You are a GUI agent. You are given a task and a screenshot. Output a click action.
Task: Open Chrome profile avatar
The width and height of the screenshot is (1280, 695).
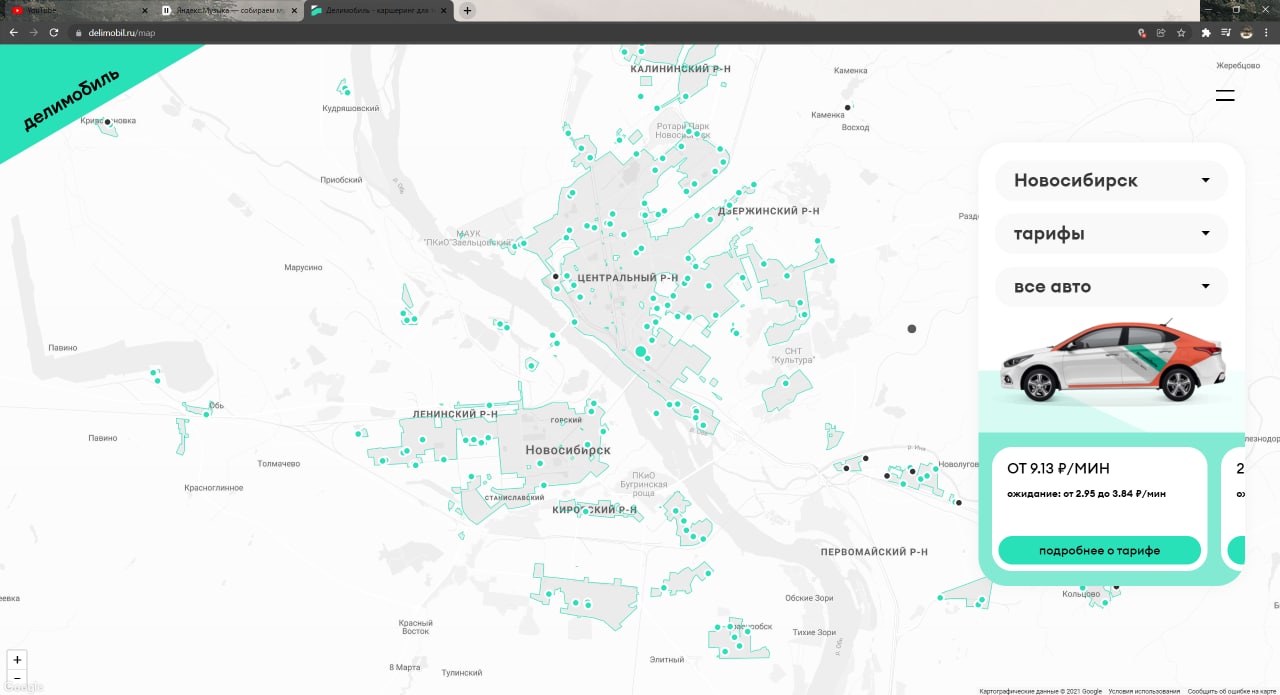tap(1247, 33)
